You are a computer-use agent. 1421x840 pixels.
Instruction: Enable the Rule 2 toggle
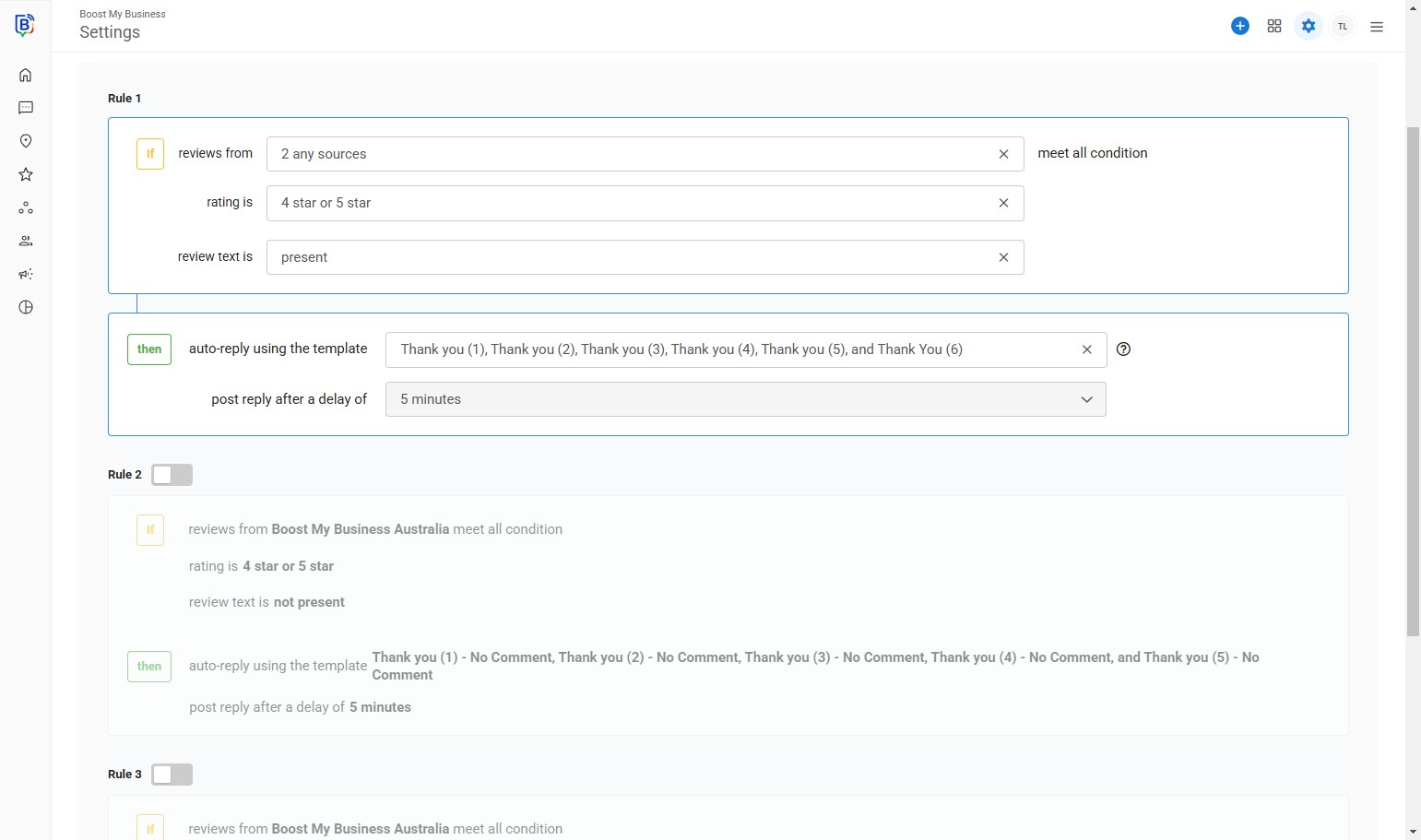coord(172,475)
